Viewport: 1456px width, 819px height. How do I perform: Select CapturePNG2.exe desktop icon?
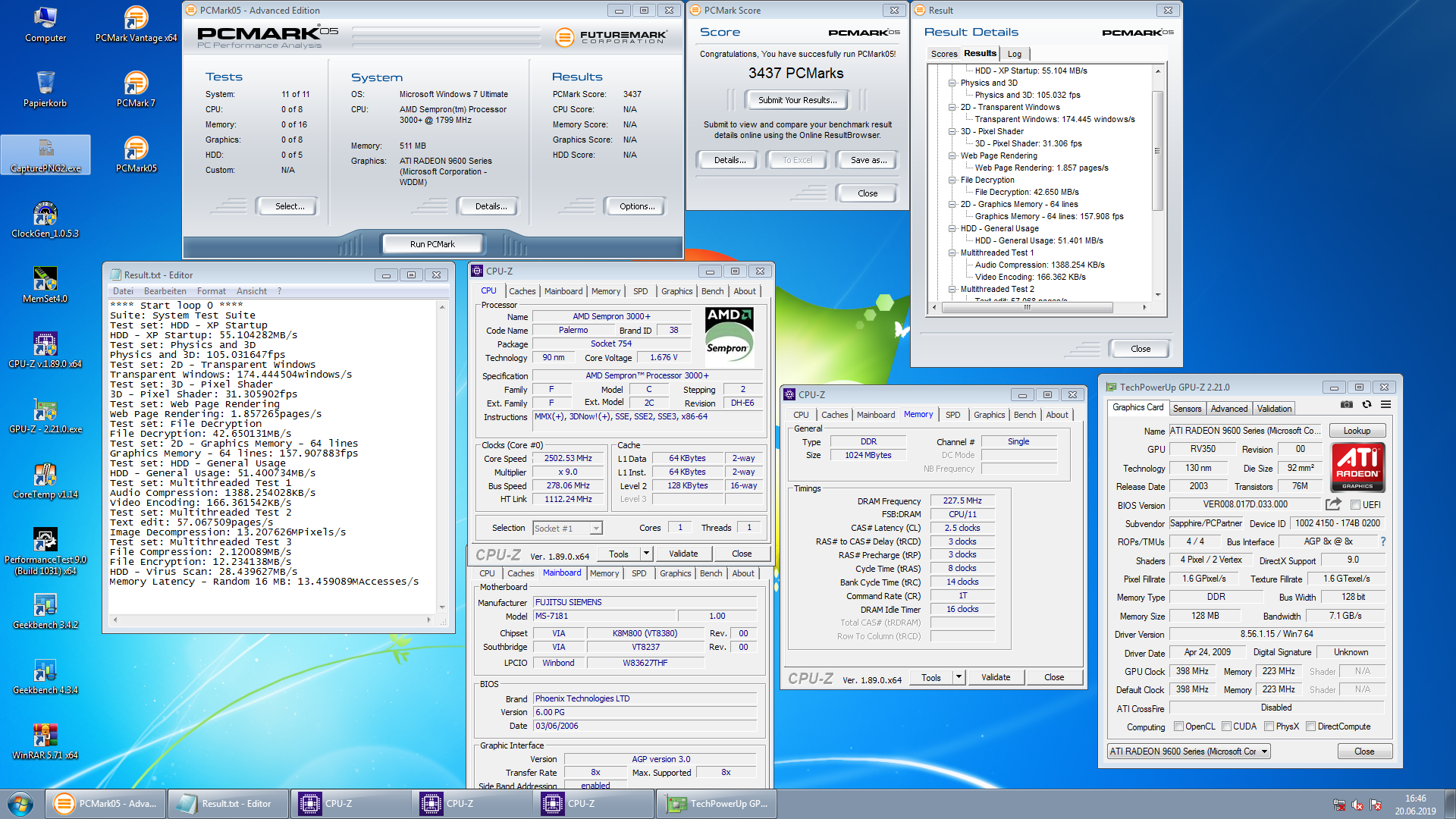45,155
